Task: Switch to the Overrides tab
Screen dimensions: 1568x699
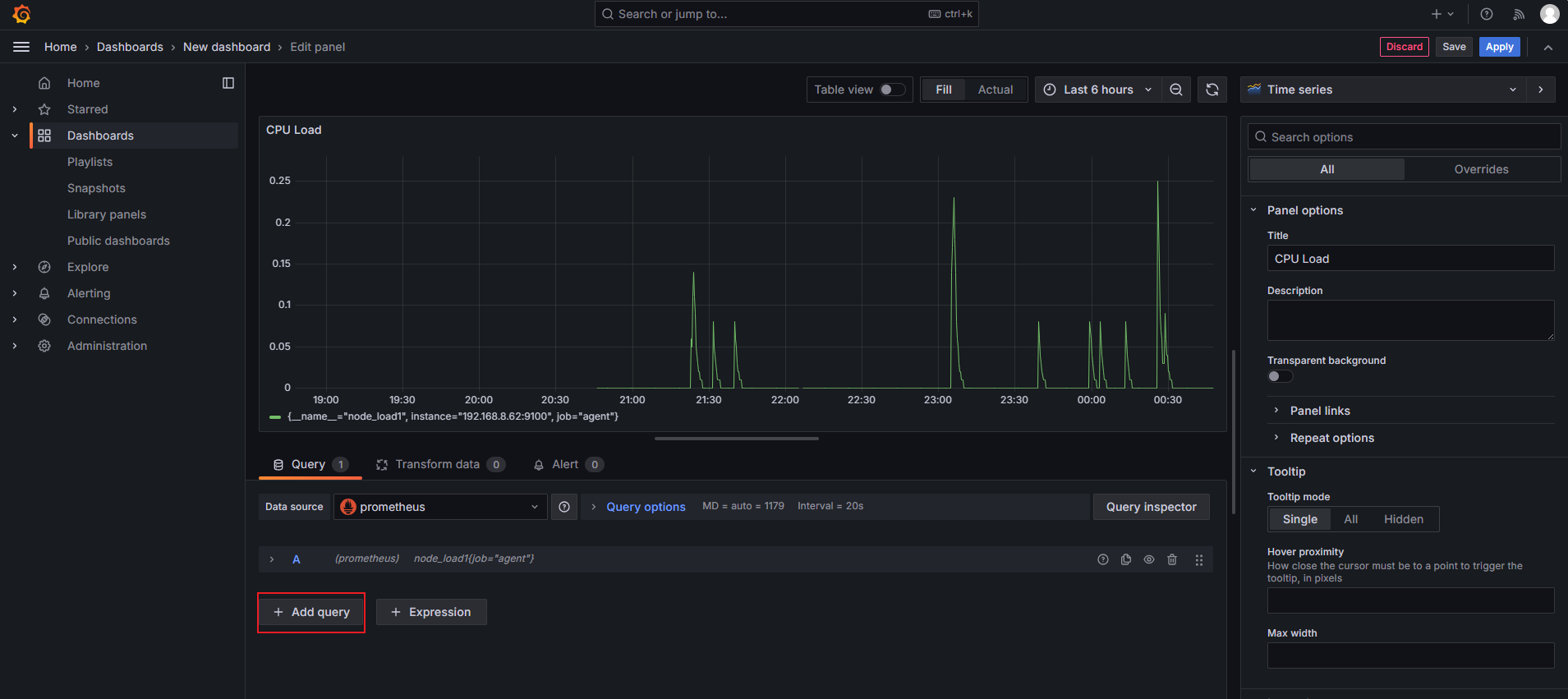Action: (x=1481, y=169)
